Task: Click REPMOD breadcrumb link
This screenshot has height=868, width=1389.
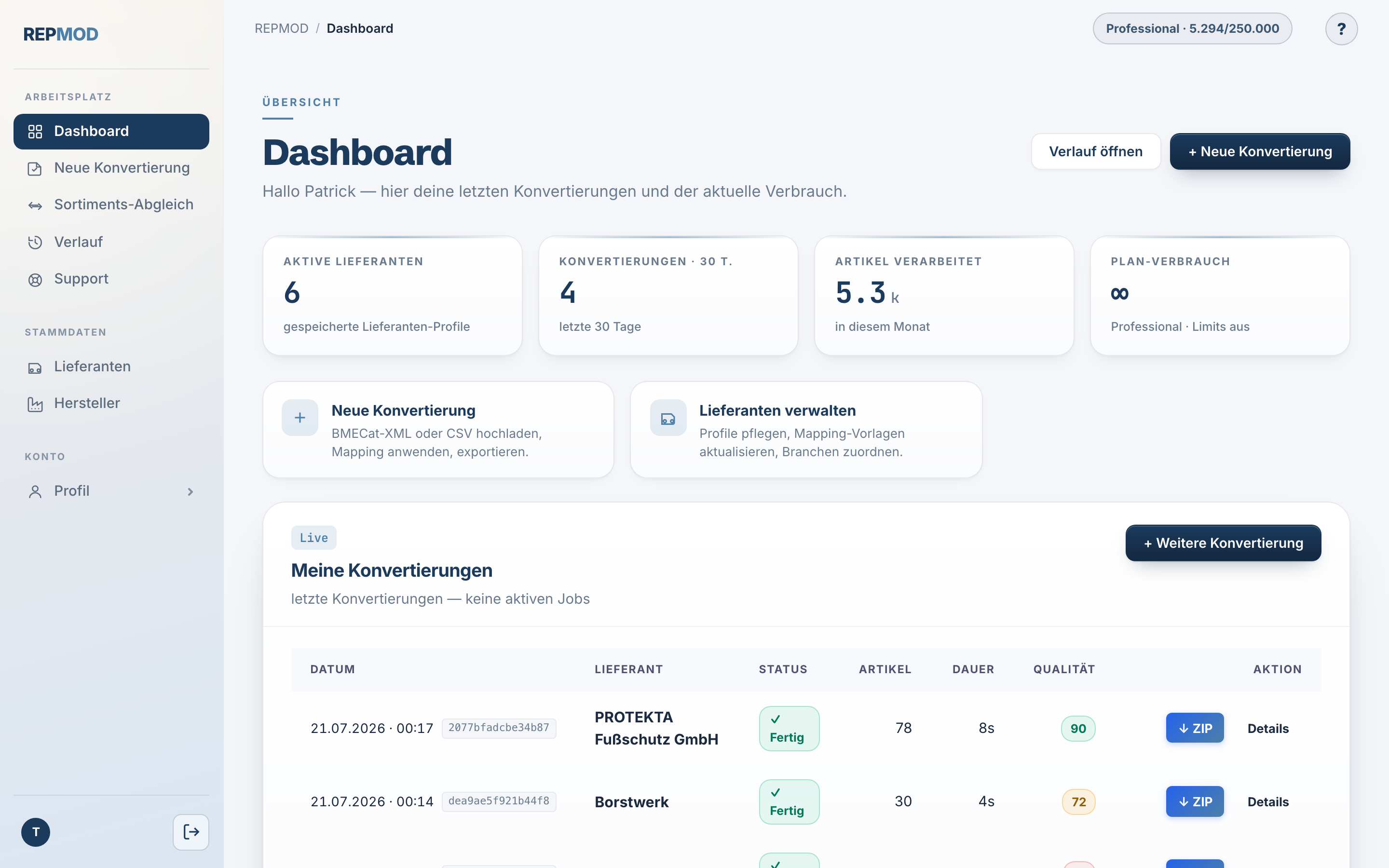Action: click(x=281, y=29)
